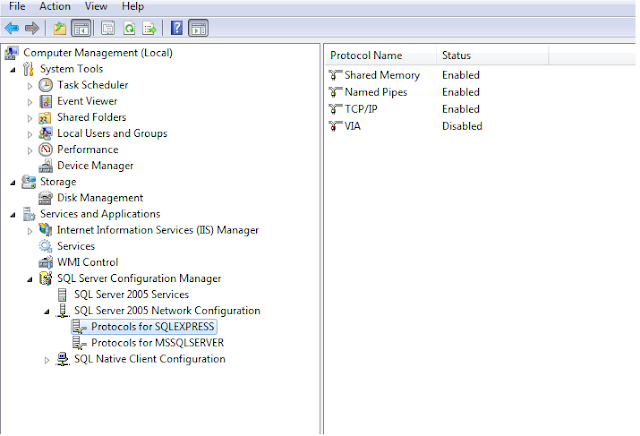
Task: Collapse the Services and Applications node
Action: [x=13, y=215]
